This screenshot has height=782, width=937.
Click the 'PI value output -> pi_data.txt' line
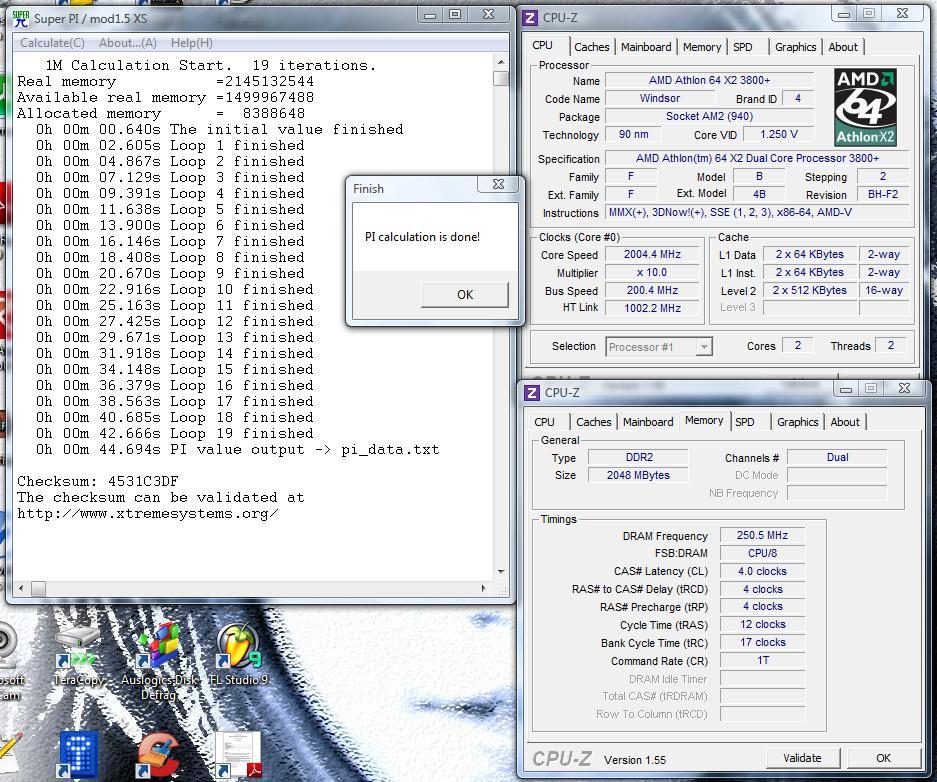pos(238,449)
